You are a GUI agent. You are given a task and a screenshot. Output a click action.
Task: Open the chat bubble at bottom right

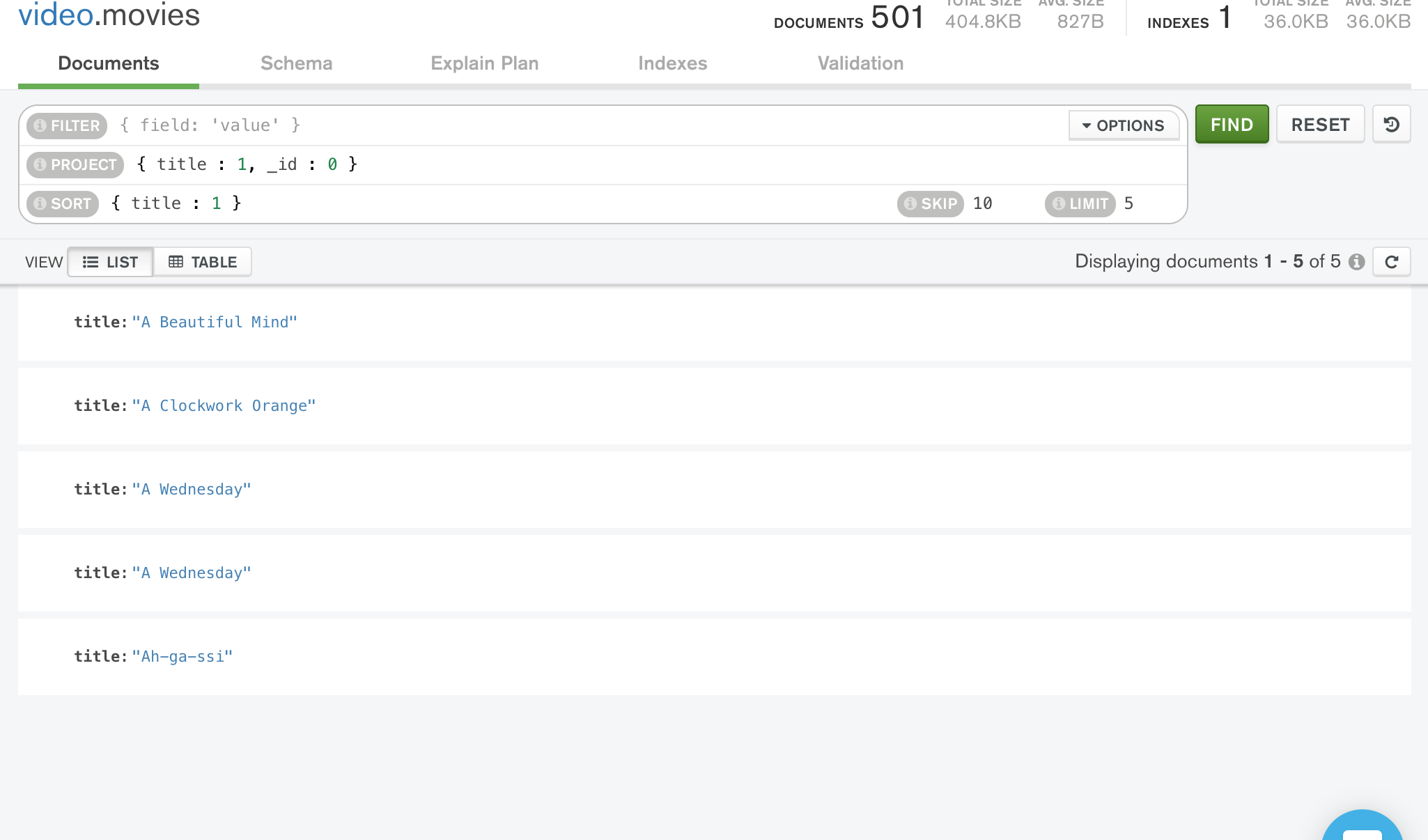pyautogui.click(x=1362, y=826)
